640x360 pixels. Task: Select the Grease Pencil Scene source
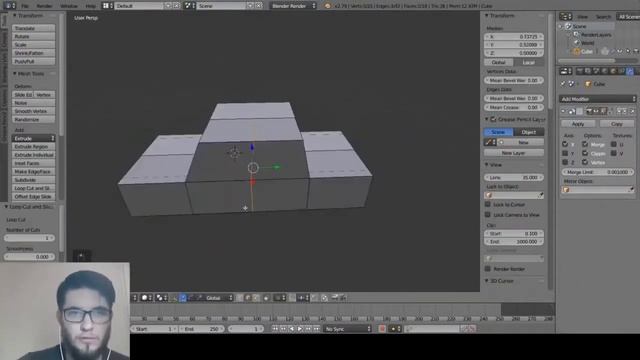coord(499,132)
